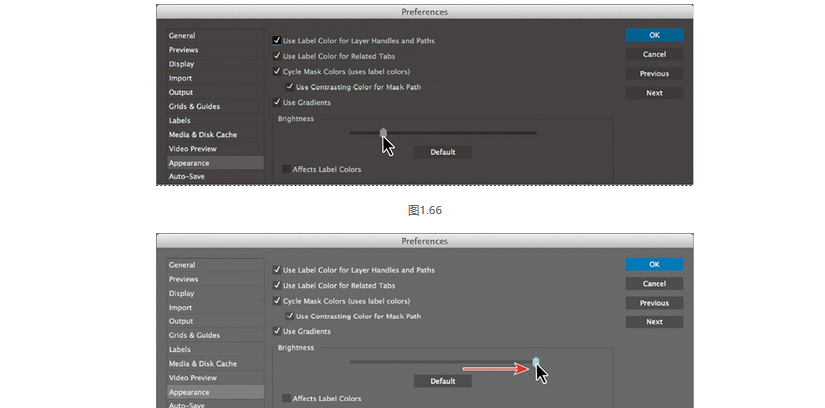Image resolution: width=825 pixels, height=408 pixels.
Task: Click the Brightness slider handle in darker dialog
Action: (x=384, y=133)
